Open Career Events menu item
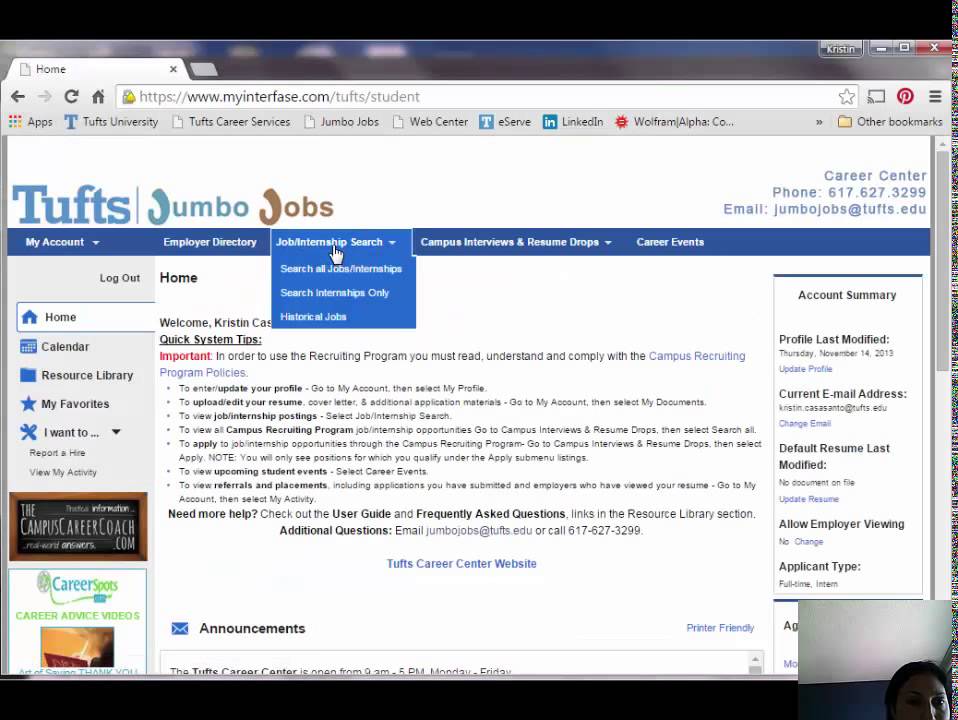Image resolution: width=958 pixels, height=720 pixels. coord(670,242)
